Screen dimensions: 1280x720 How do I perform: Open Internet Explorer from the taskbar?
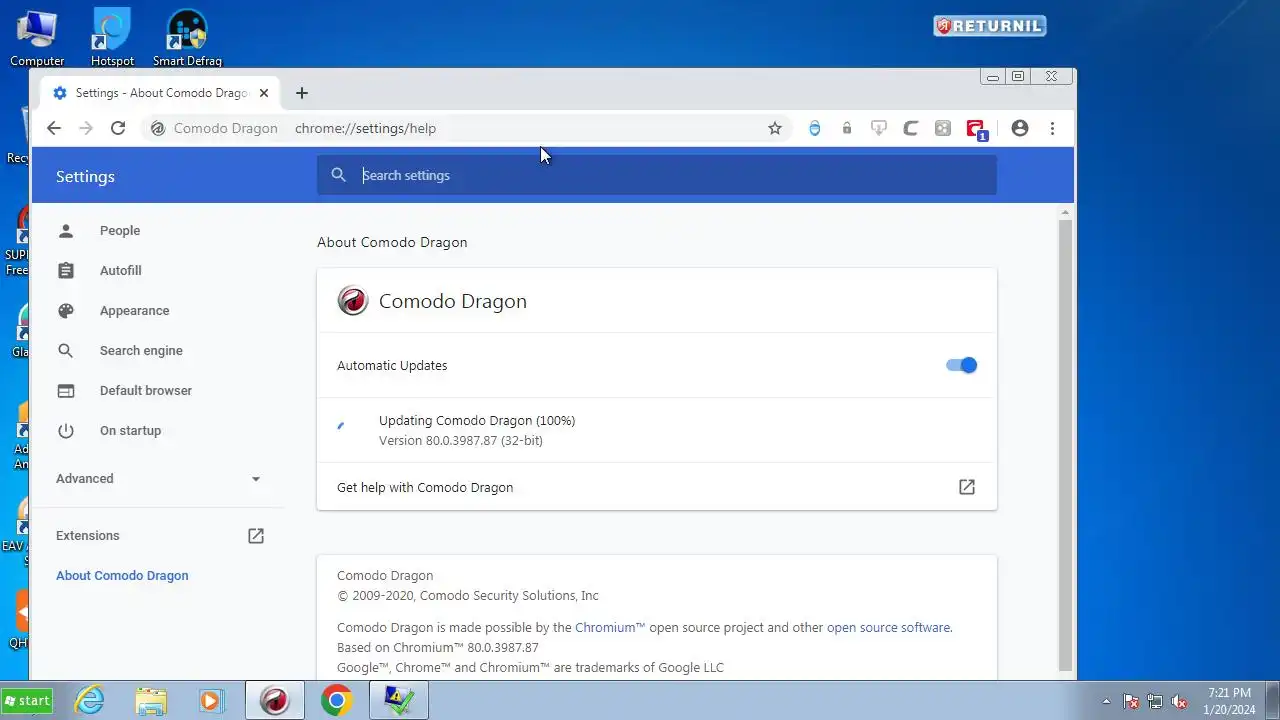[x=90, y=701]
